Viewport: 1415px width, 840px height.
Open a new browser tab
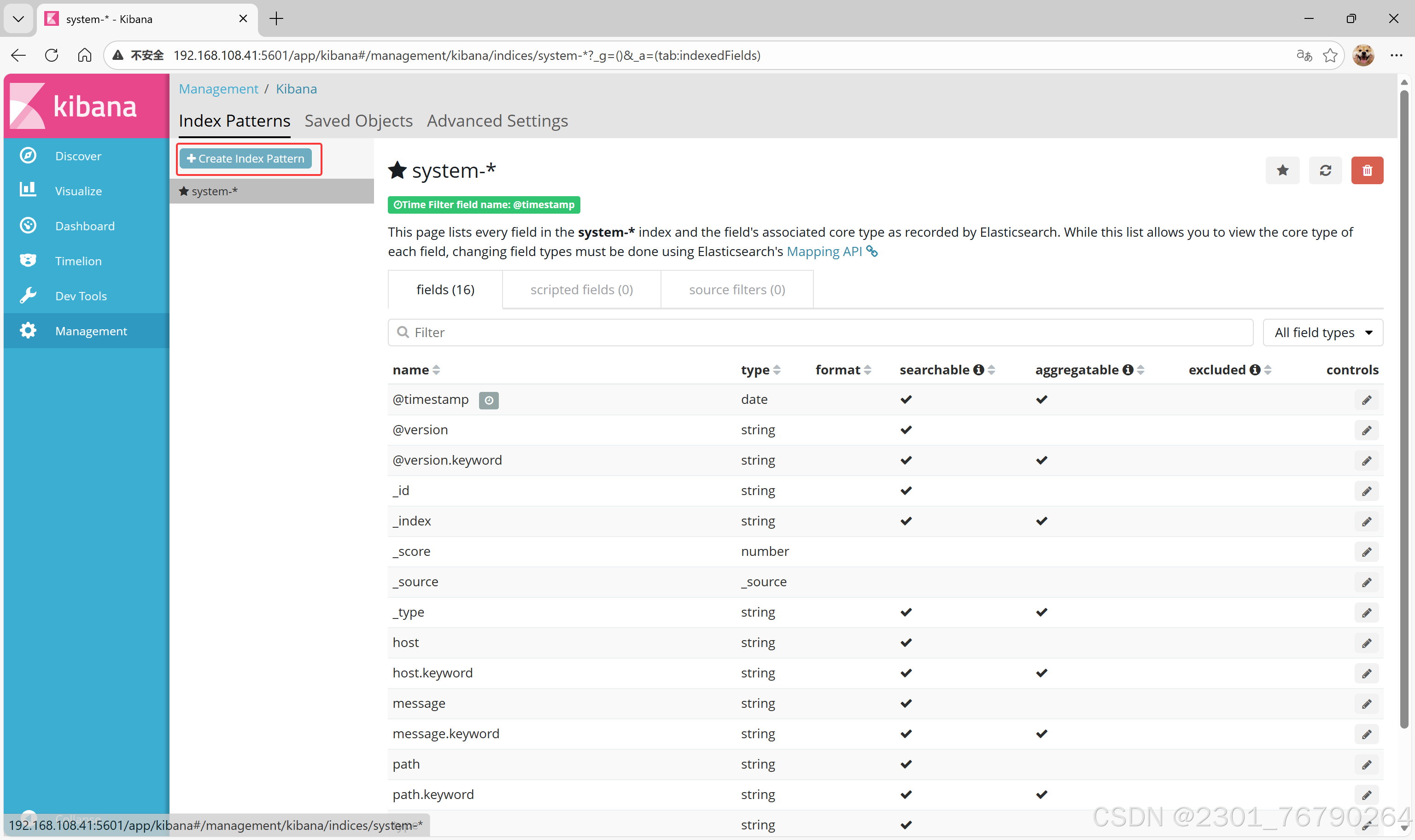[276, 19]
